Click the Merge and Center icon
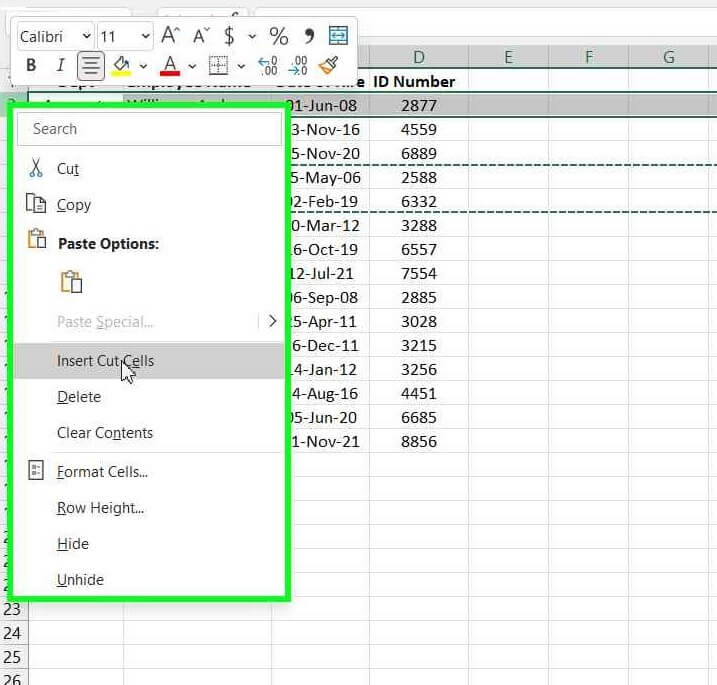This screenshot has height=685, width=717. 338,36
